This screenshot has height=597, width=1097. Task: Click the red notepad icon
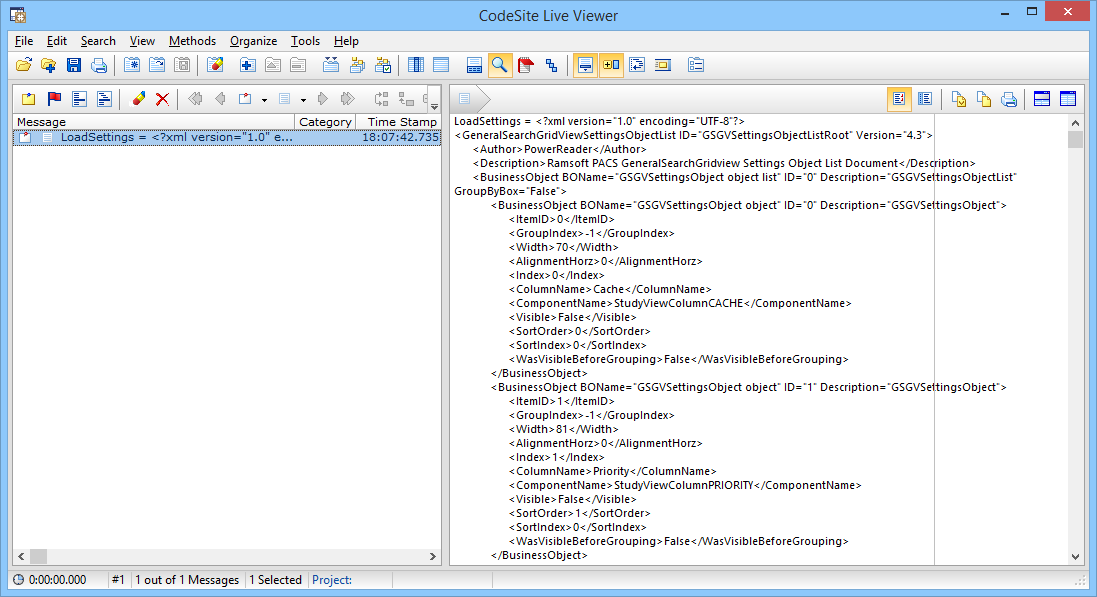coord(525,65)
